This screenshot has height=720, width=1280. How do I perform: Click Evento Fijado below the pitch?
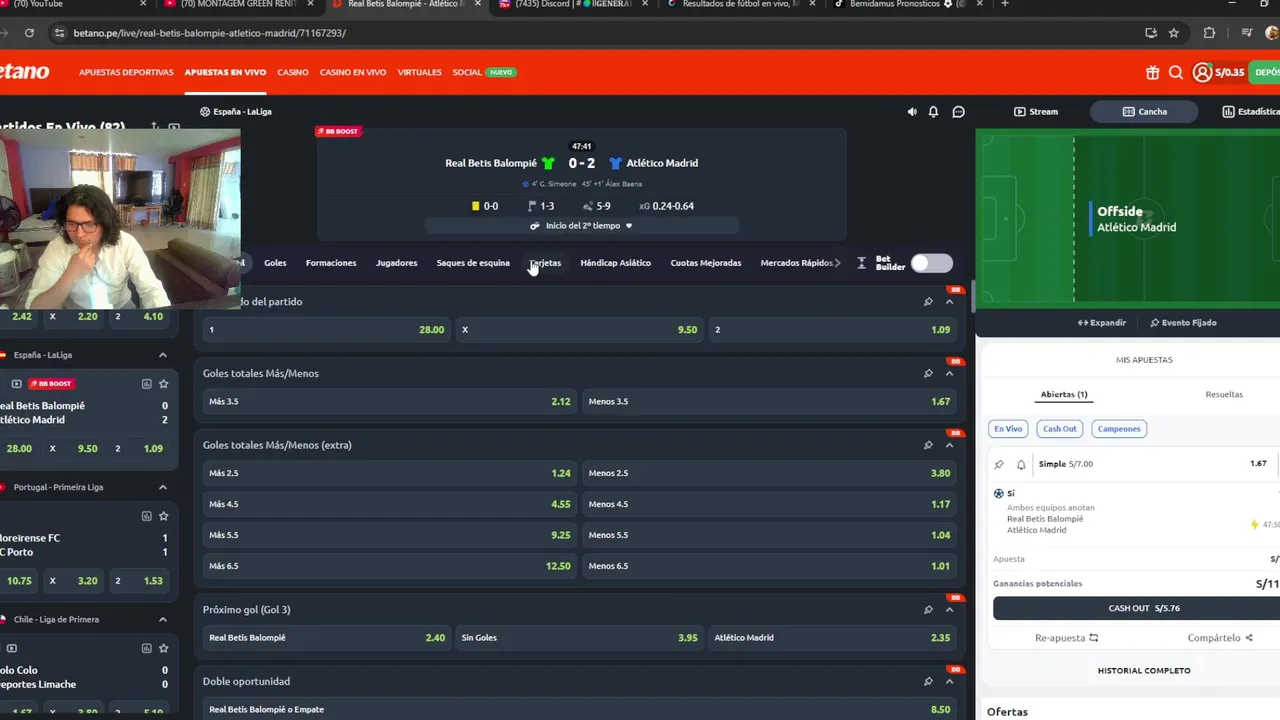(x=1183, y=323)
